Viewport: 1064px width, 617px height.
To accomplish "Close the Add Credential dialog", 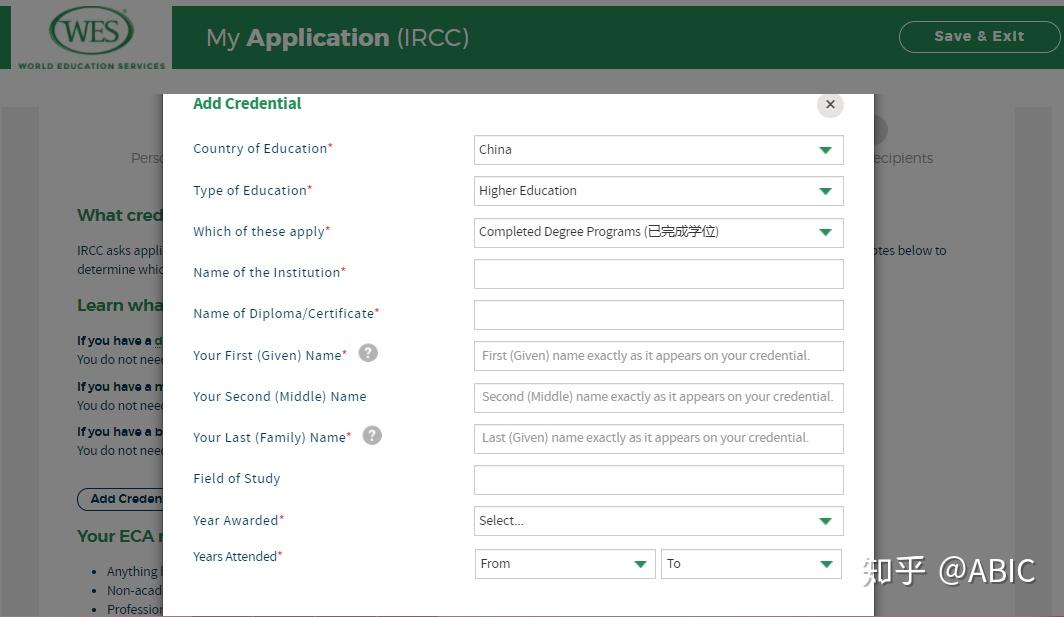I will point(830,105).
